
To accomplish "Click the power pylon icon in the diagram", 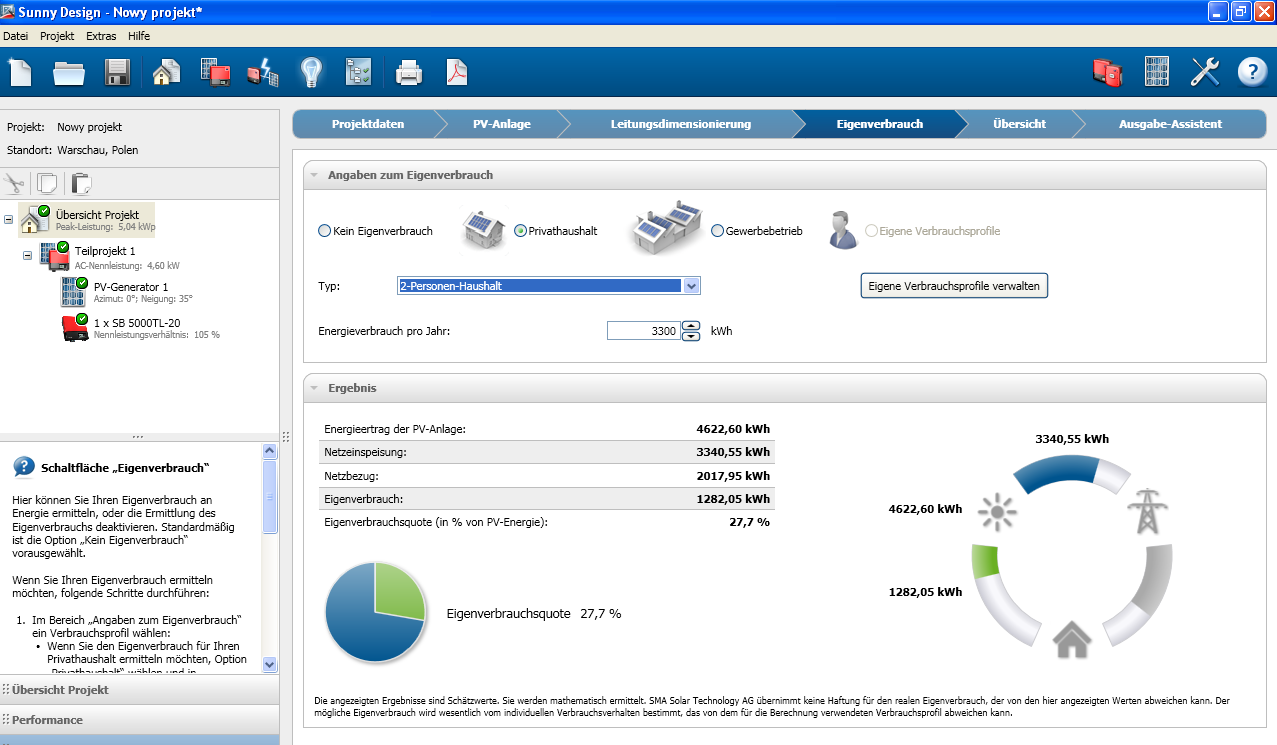I will (x=1146, y=510).
